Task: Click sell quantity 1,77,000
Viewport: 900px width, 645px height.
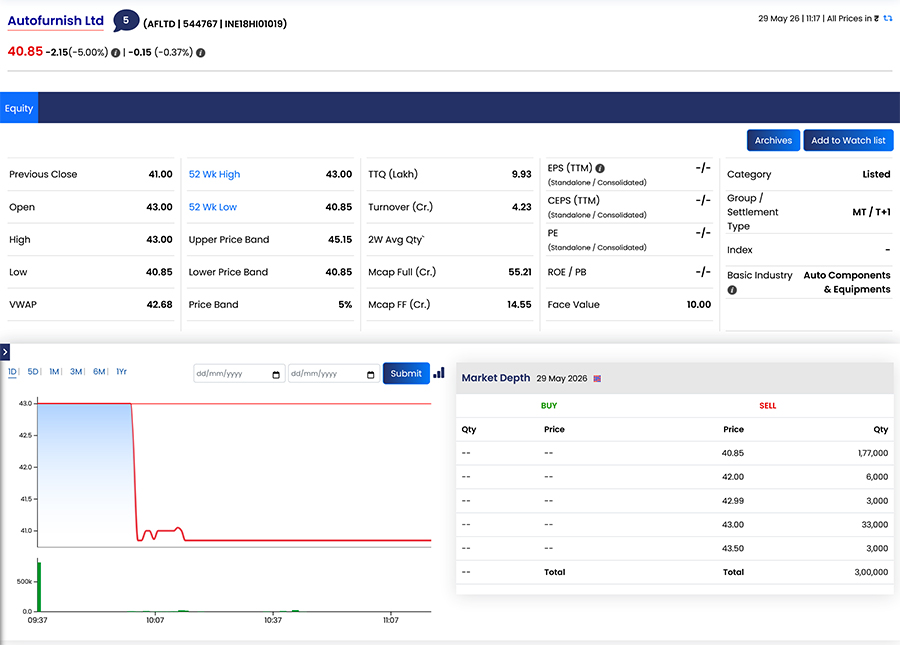Action: pos(872,453)
